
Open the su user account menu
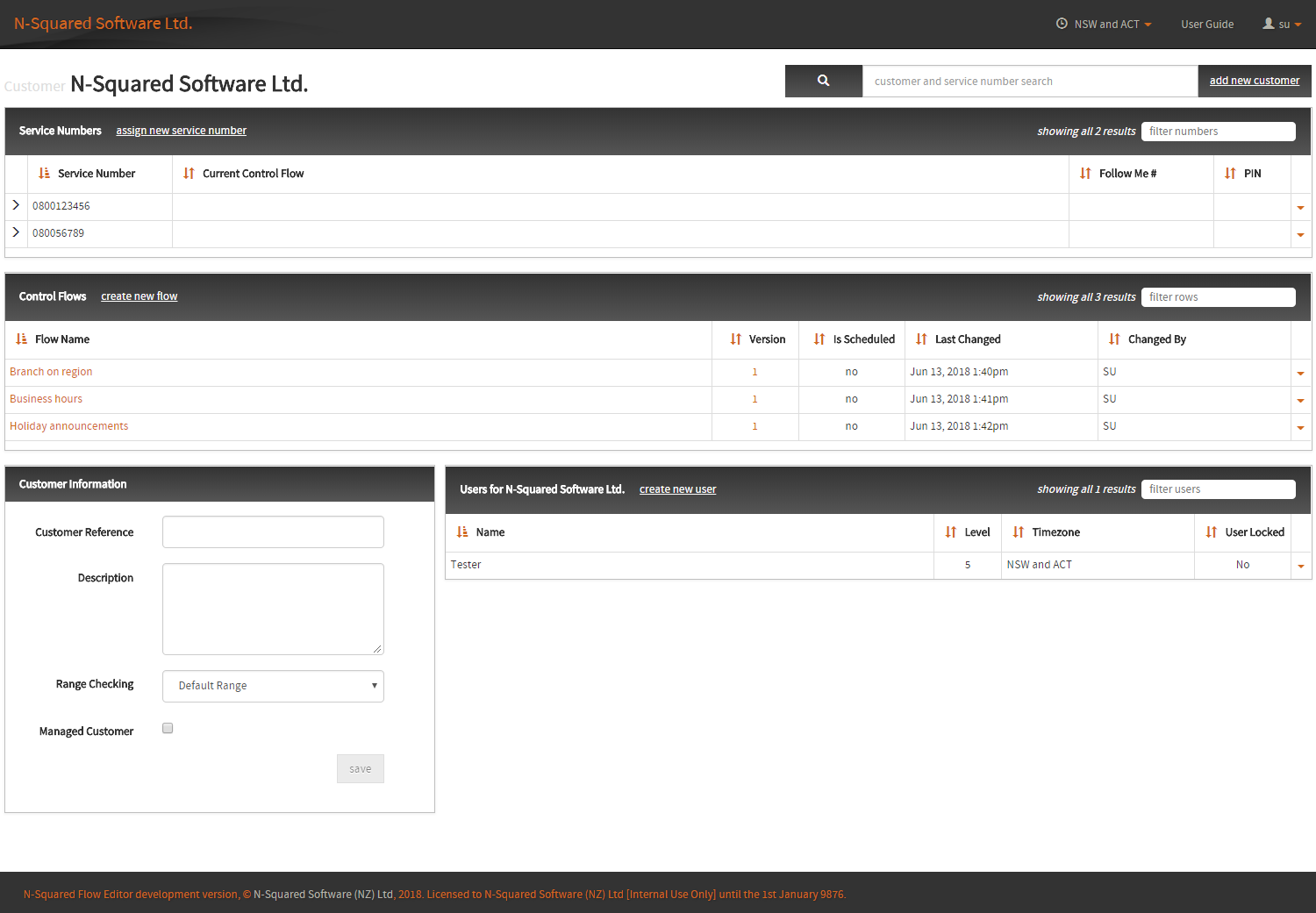[x=1282, y=24]
